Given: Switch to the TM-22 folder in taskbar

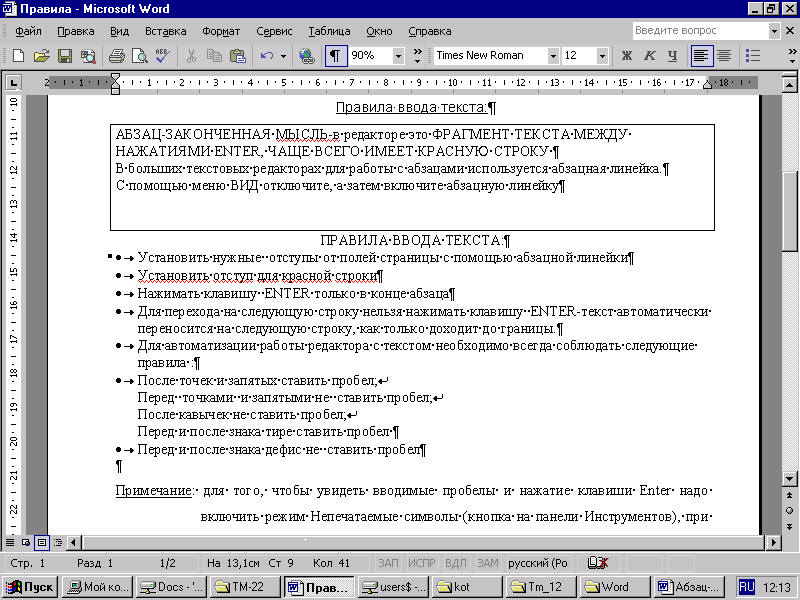Looking at the screenshot, I should pyautogui.click(x=244, y=587).
